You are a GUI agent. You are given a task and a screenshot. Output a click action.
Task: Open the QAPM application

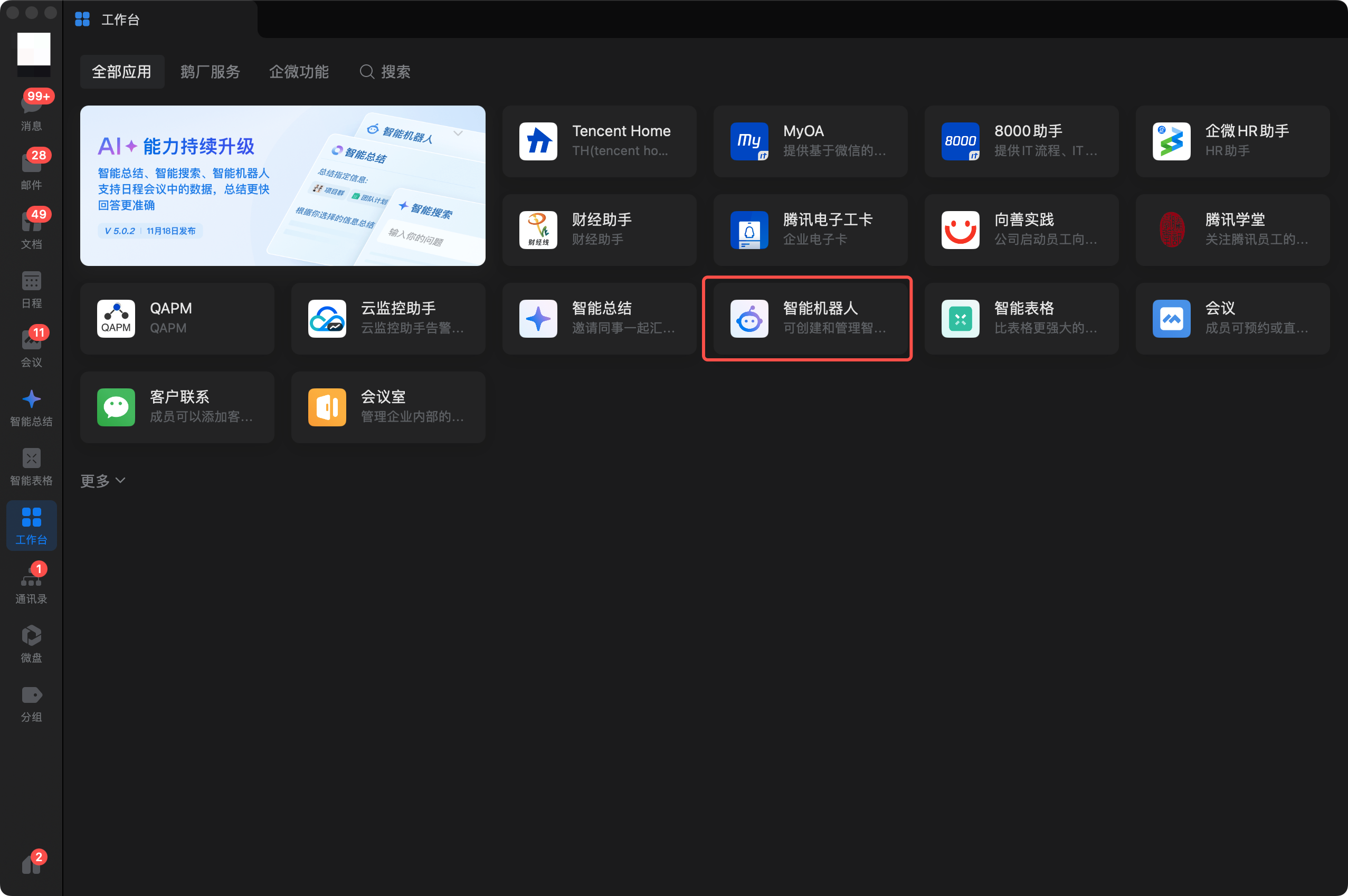coord(177,318)
